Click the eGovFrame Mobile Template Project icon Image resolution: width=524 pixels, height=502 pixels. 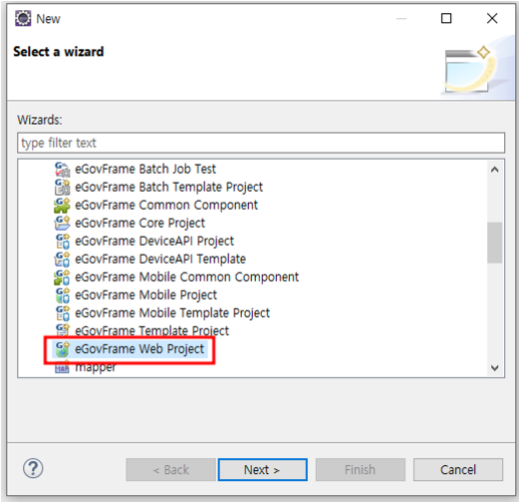62,313
